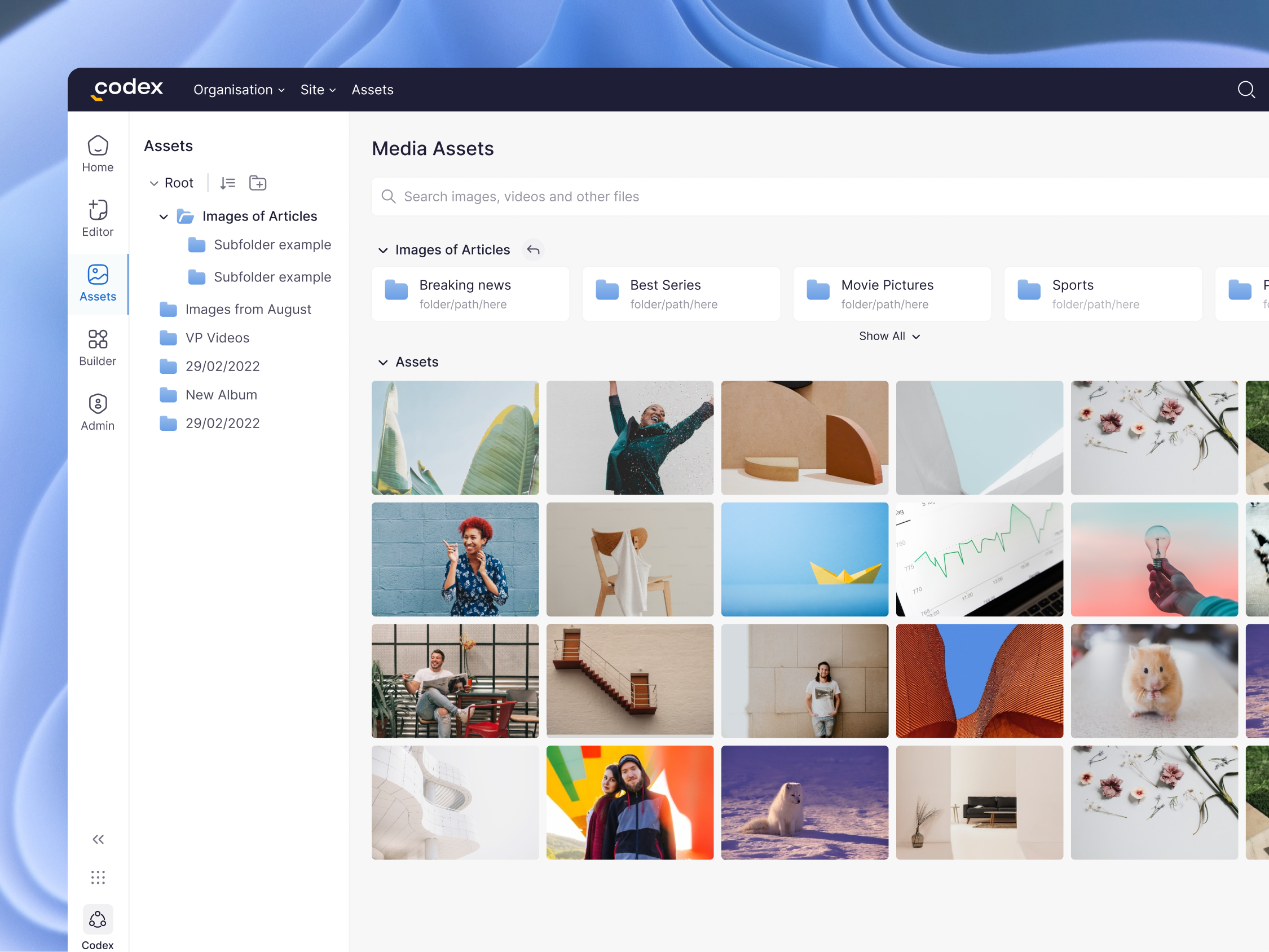Screen dimensions: 1269x952
Task: Collapse the sidebar with double-chevron icon
Action: pyautogui.click(x=98, y=840)
